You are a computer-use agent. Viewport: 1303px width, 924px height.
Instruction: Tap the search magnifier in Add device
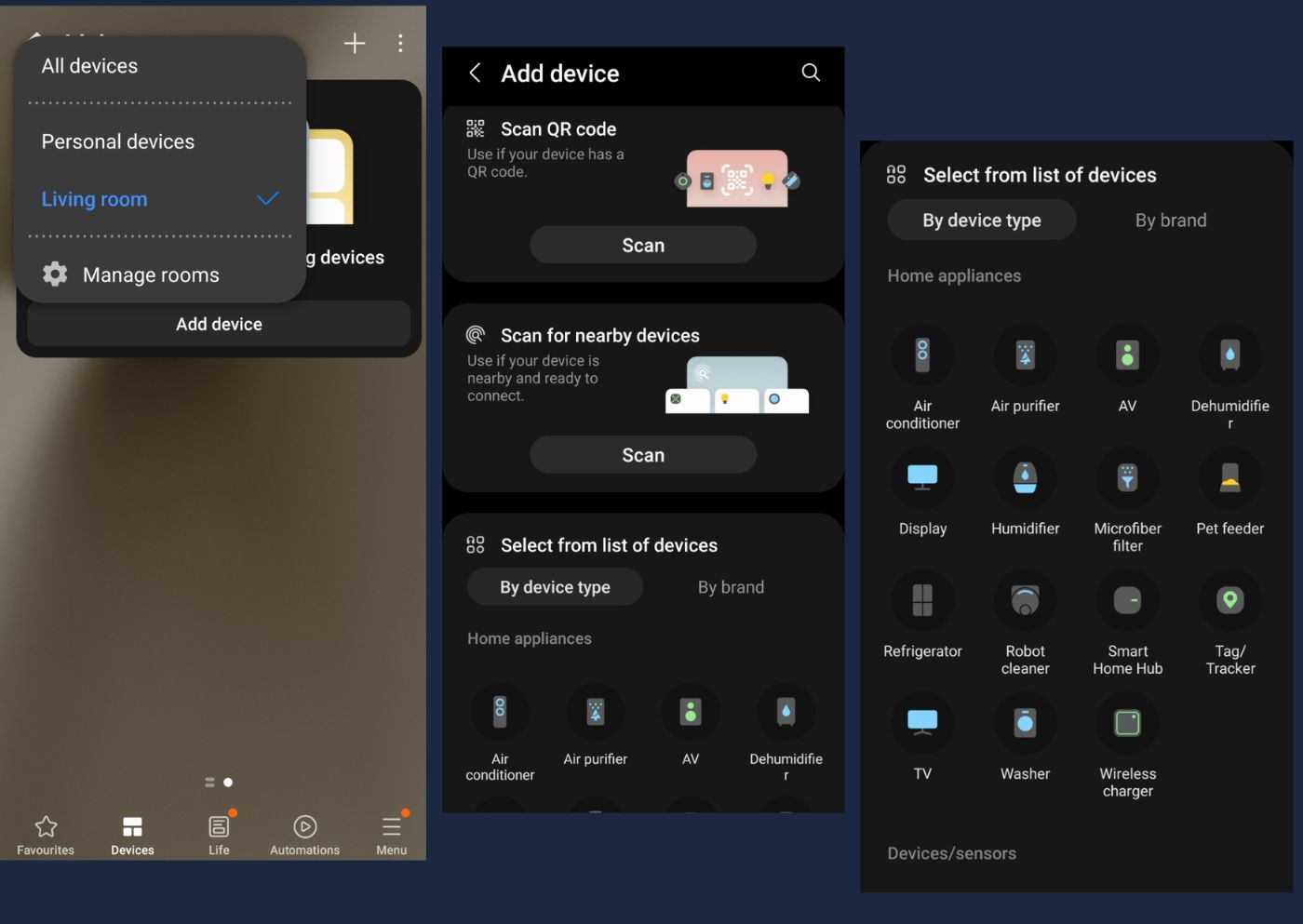tap(811, 73)
